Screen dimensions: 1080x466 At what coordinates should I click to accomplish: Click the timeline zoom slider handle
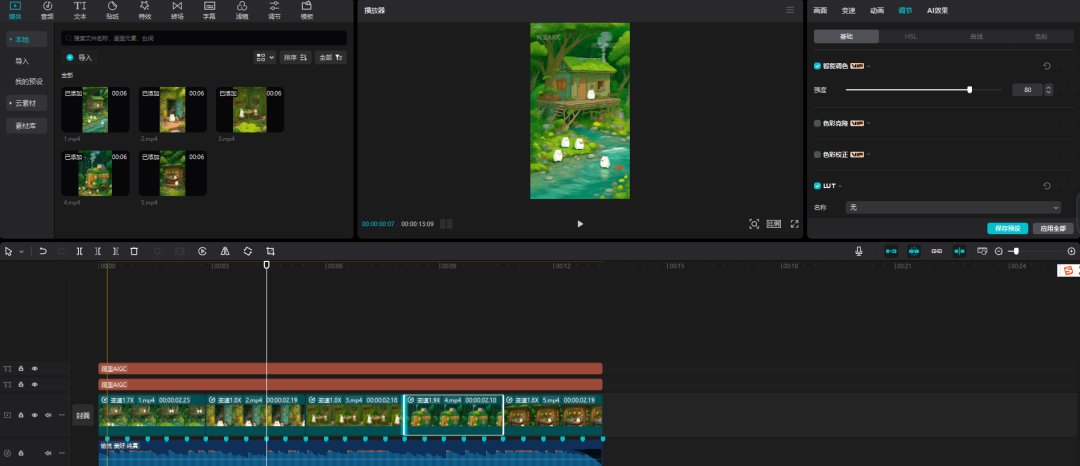point(1016,251)
